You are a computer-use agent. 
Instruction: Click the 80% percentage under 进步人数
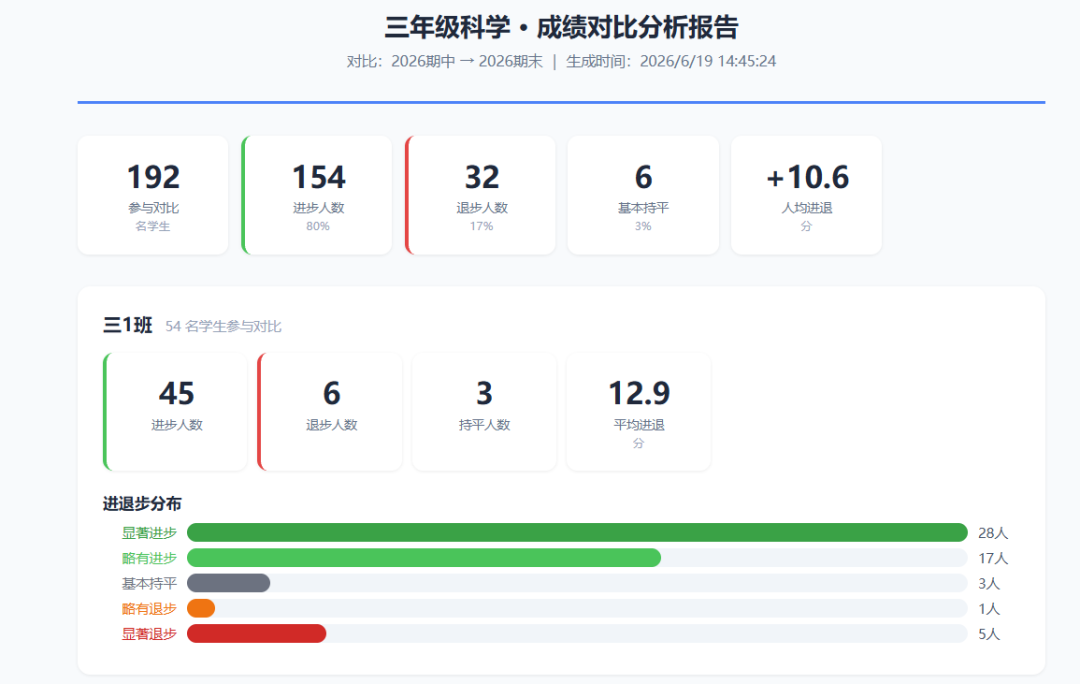click(x=318, y=226)
